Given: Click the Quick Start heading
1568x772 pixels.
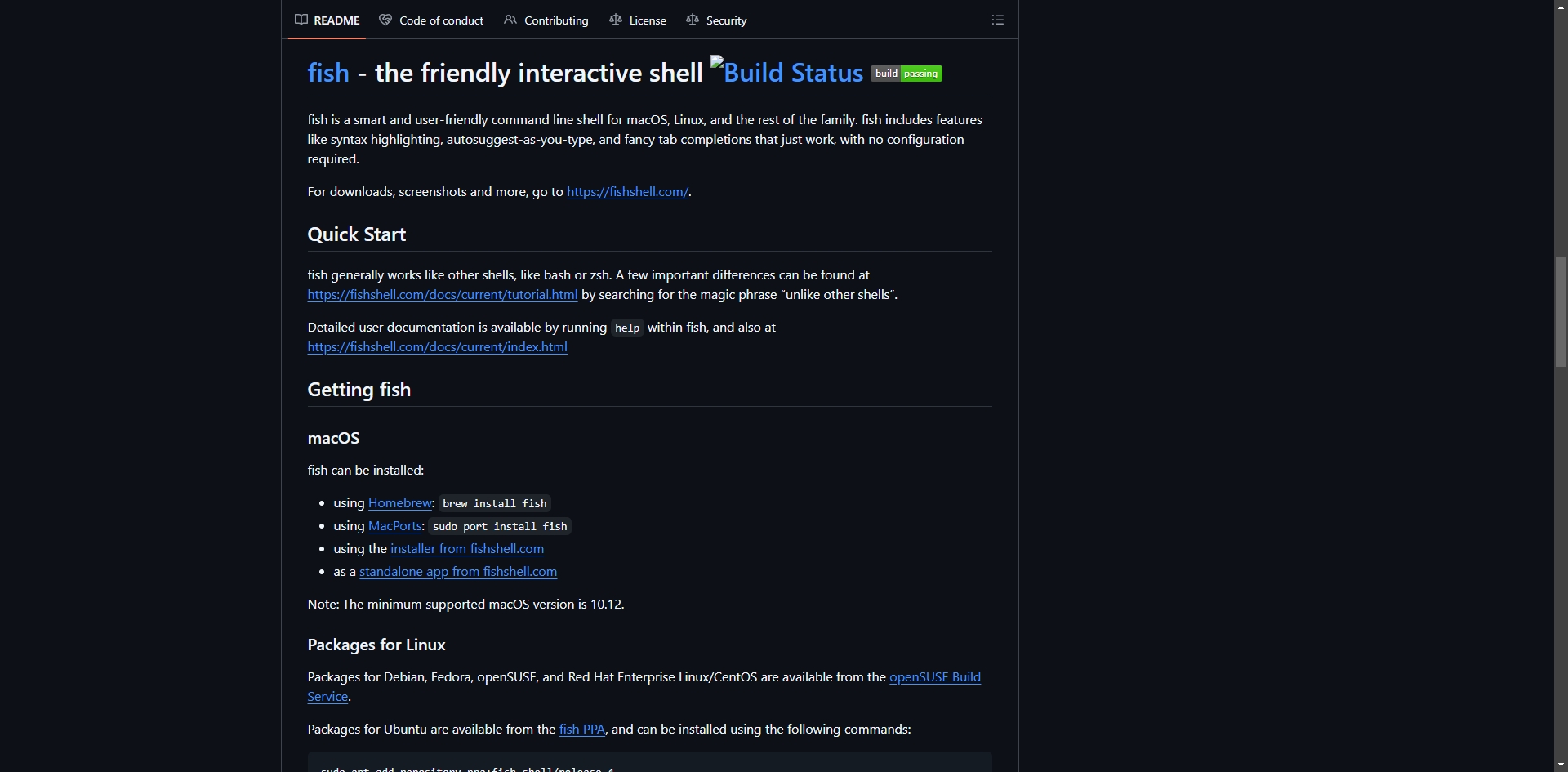Looking at the screenshot, I should (357, 234).
